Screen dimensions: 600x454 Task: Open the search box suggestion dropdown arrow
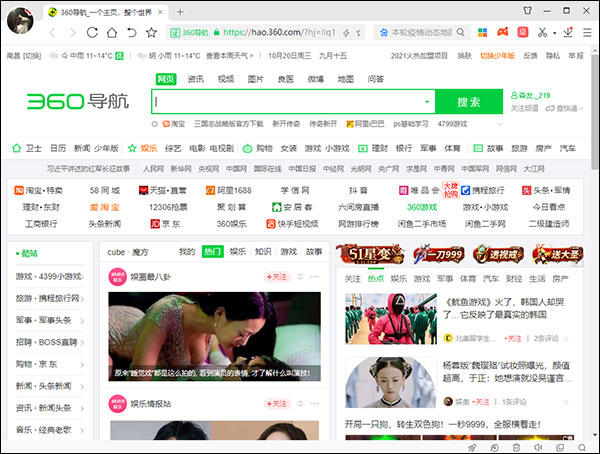[427, 102]
